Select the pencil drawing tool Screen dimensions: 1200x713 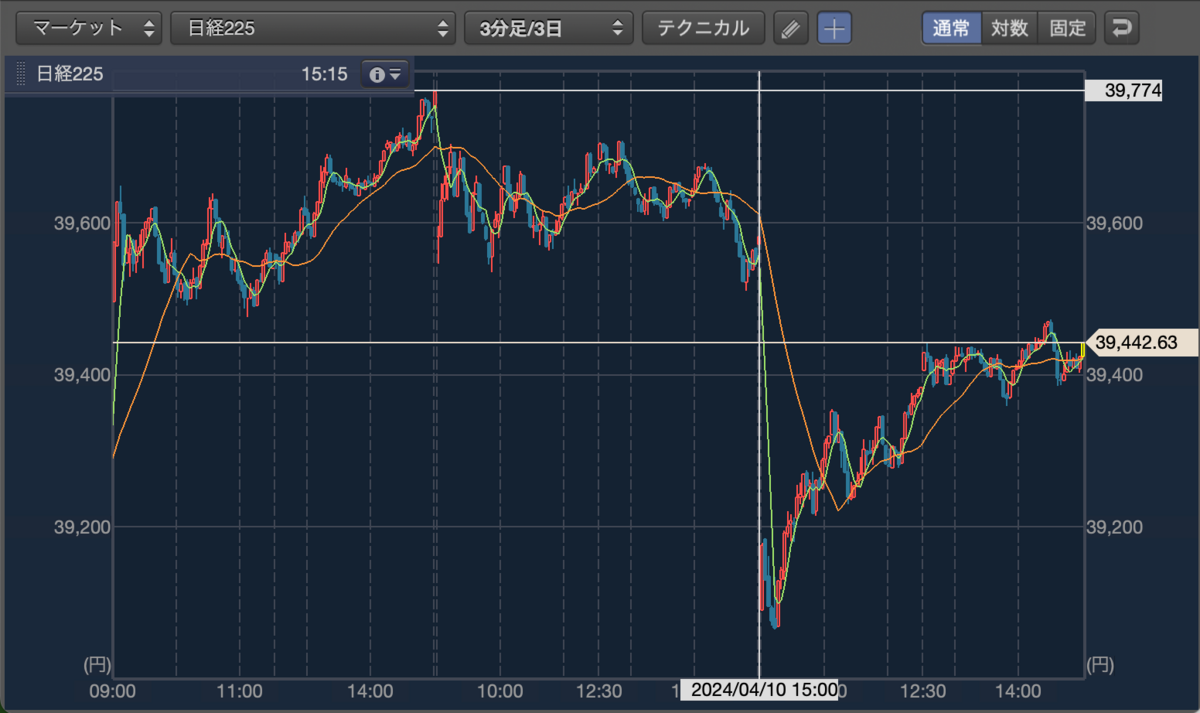[790, 28]
